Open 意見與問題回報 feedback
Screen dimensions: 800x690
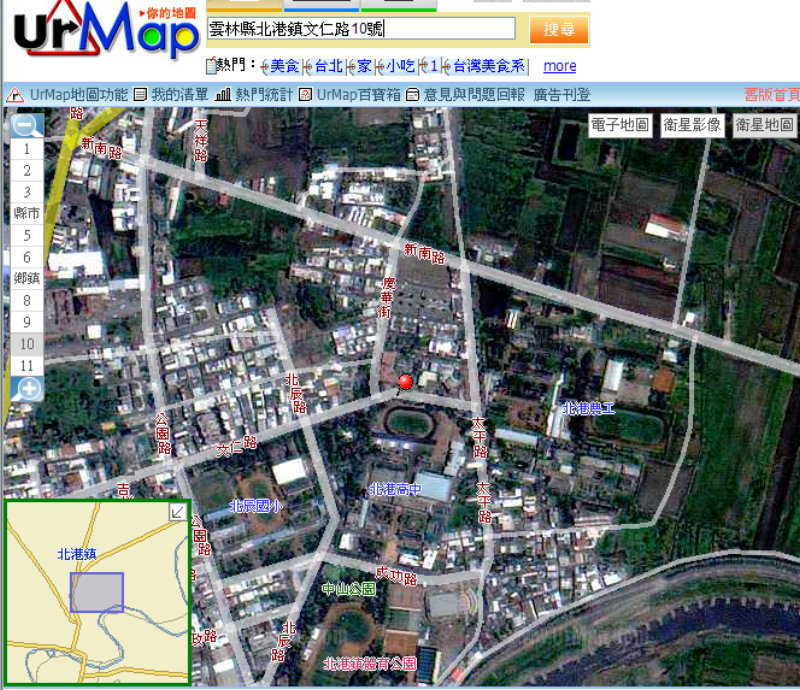pyautogui.click(x=465, y=95)
